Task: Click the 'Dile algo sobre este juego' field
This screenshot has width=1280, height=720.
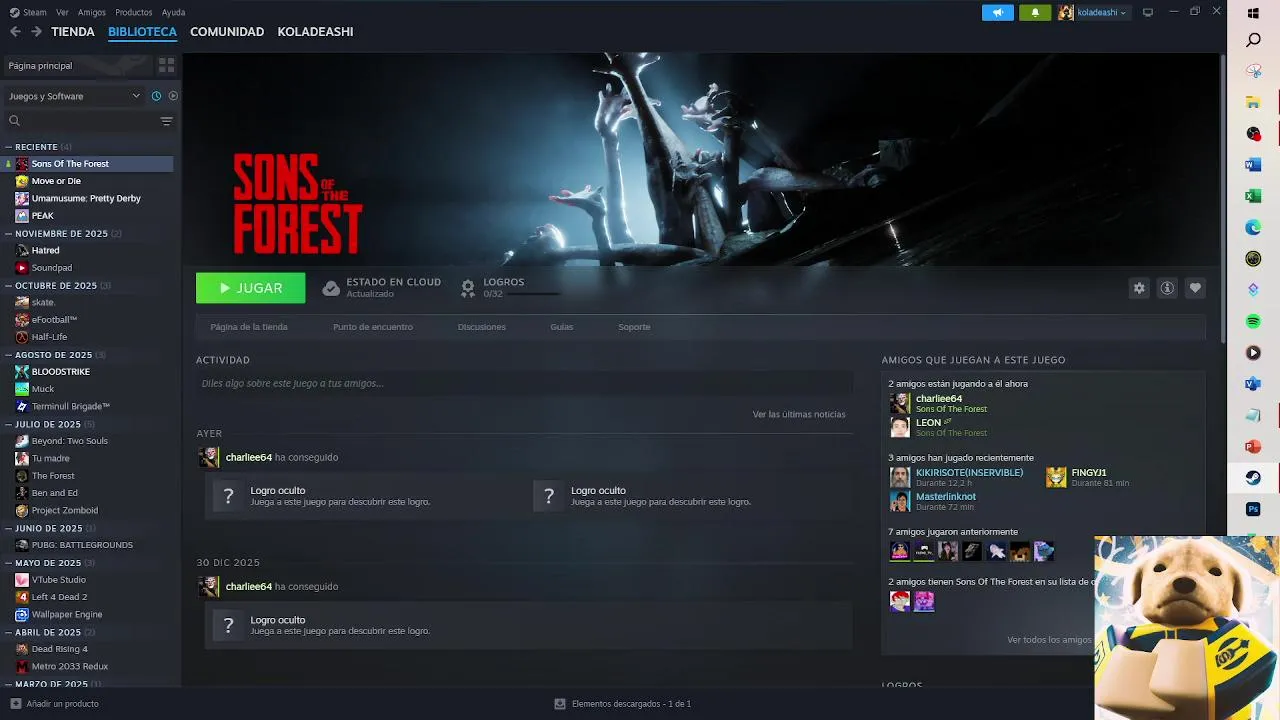Action: [x=524, y=383]
